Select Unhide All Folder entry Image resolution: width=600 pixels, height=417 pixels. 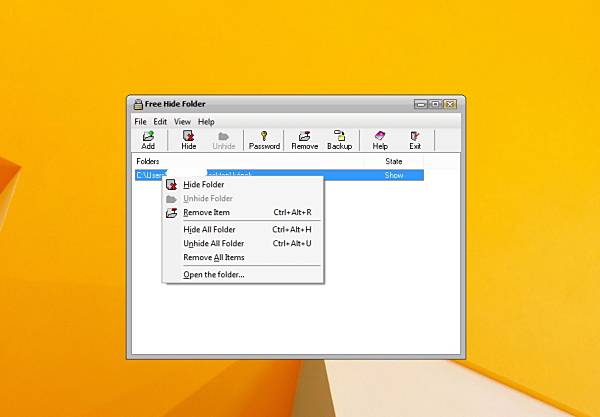click(243, 243)
